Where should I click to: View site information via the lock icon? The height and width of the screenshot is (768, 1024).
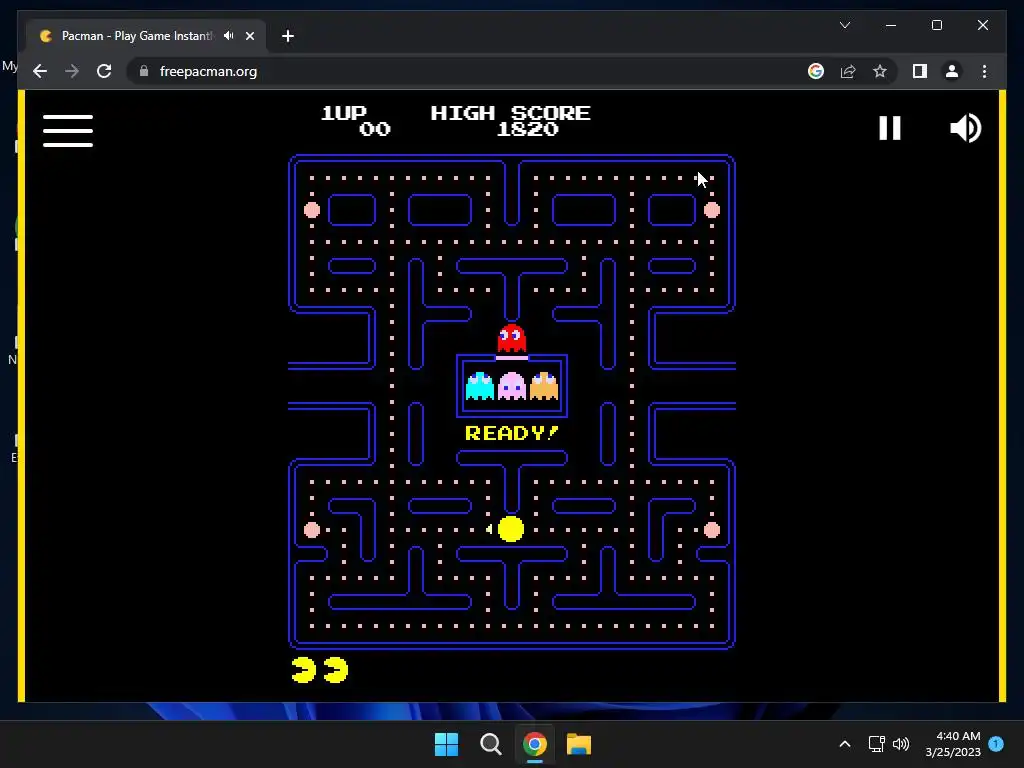pyautogui.click(x=144, y=71)
